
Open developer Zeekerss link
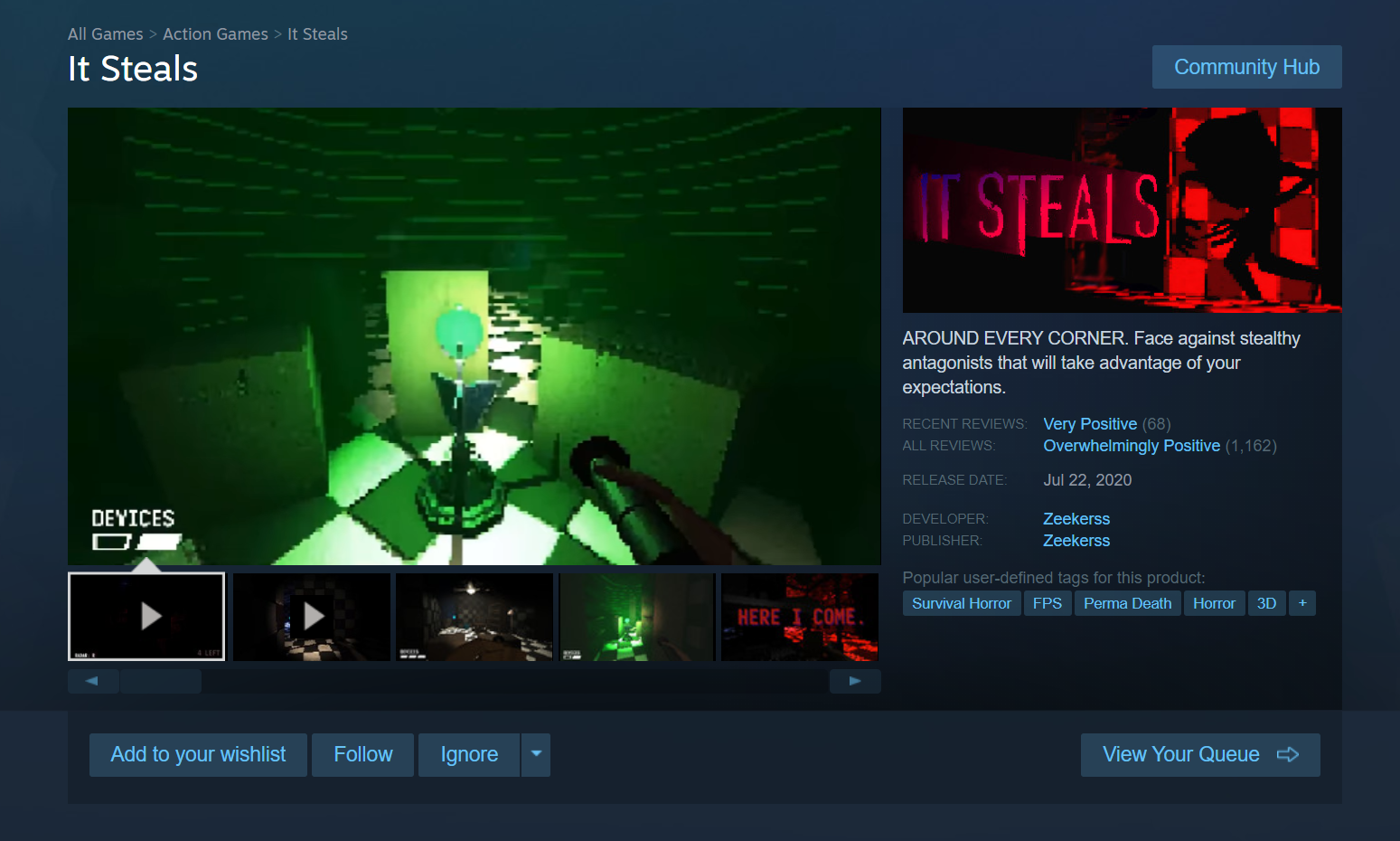(x=1076, y=519)
